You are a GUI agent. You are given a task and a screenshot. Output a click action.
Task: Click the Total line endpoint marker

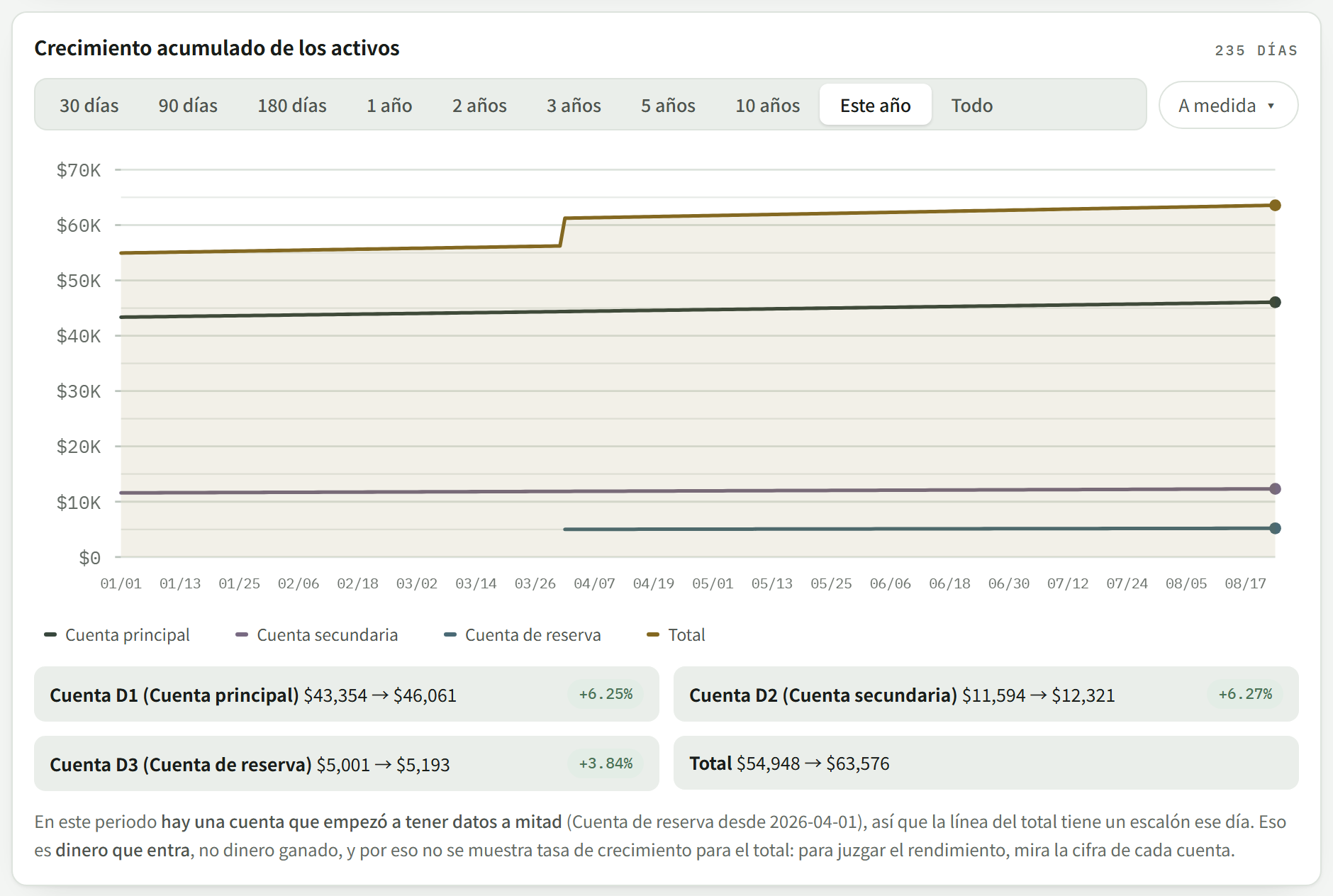click(1275, 206)
